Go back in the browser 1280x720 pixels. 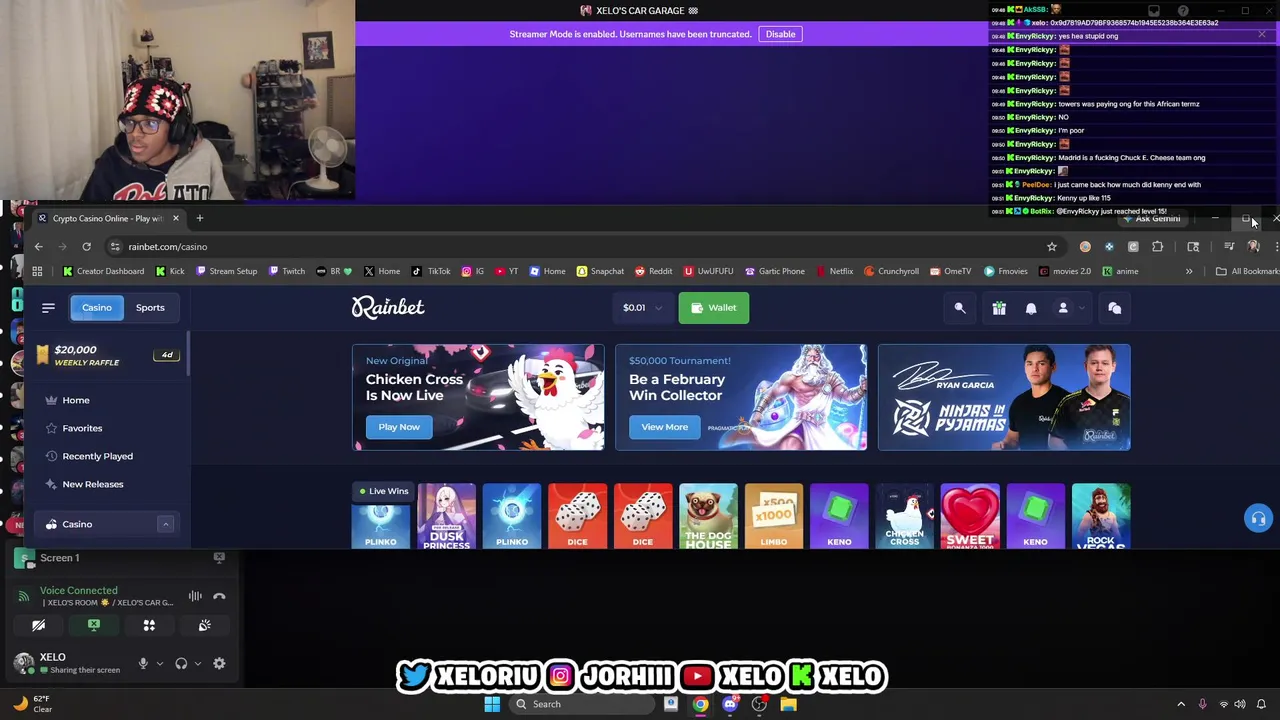tap(38, 247)
